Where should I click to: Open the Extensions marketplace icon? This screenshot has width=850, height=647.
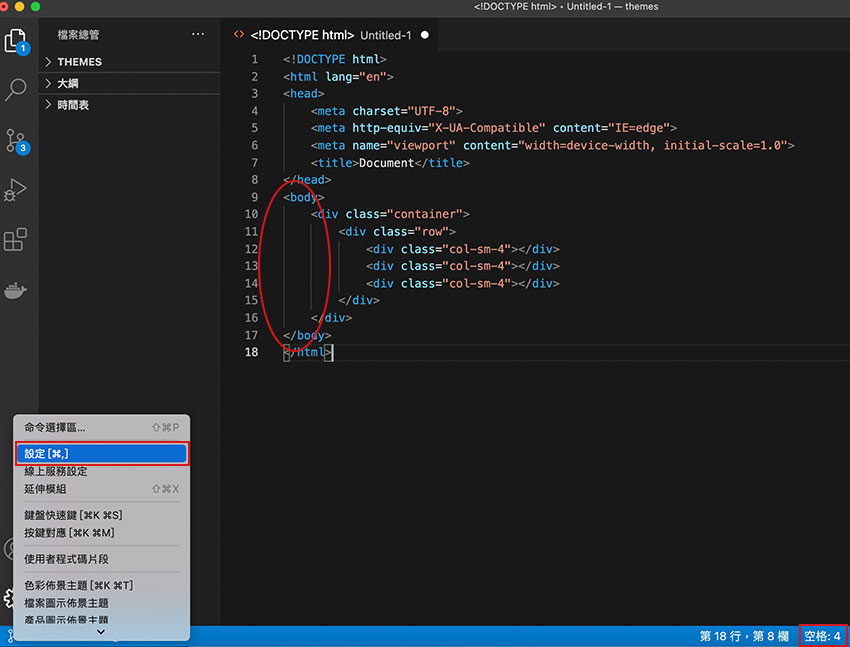pyautogui.click(x=18, y=239)
